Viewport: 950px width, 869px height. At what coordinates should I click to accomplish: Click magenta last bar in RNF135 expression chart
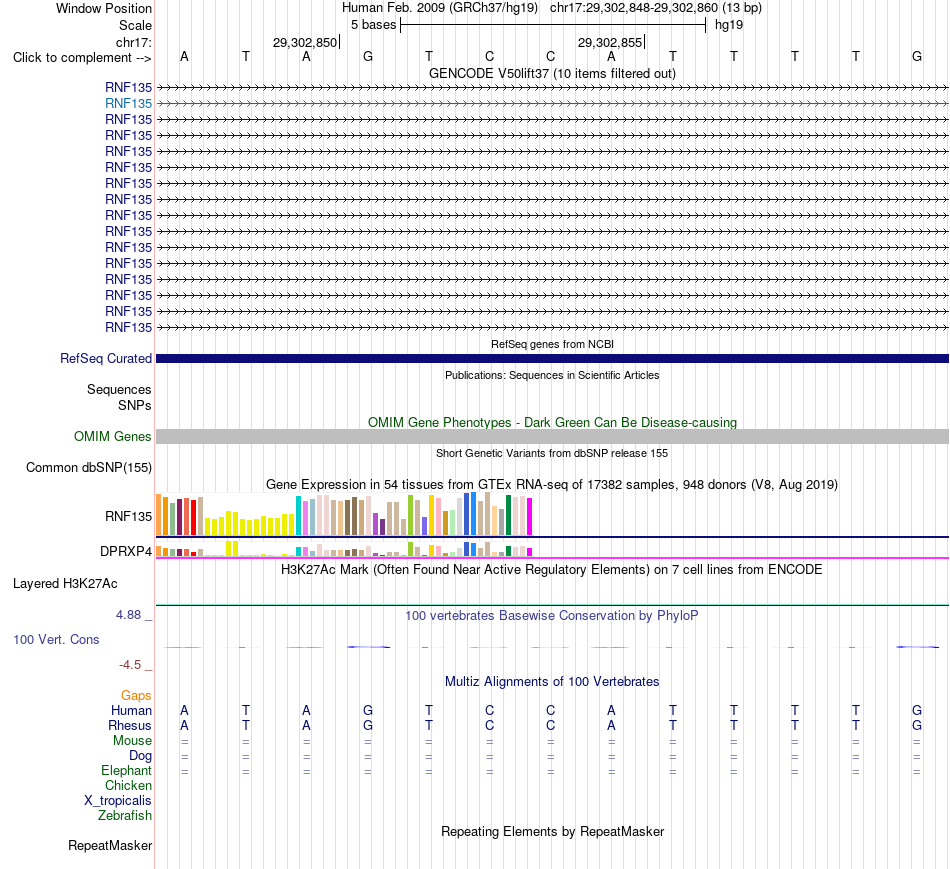pyautogui.click(x=530, y=516)
